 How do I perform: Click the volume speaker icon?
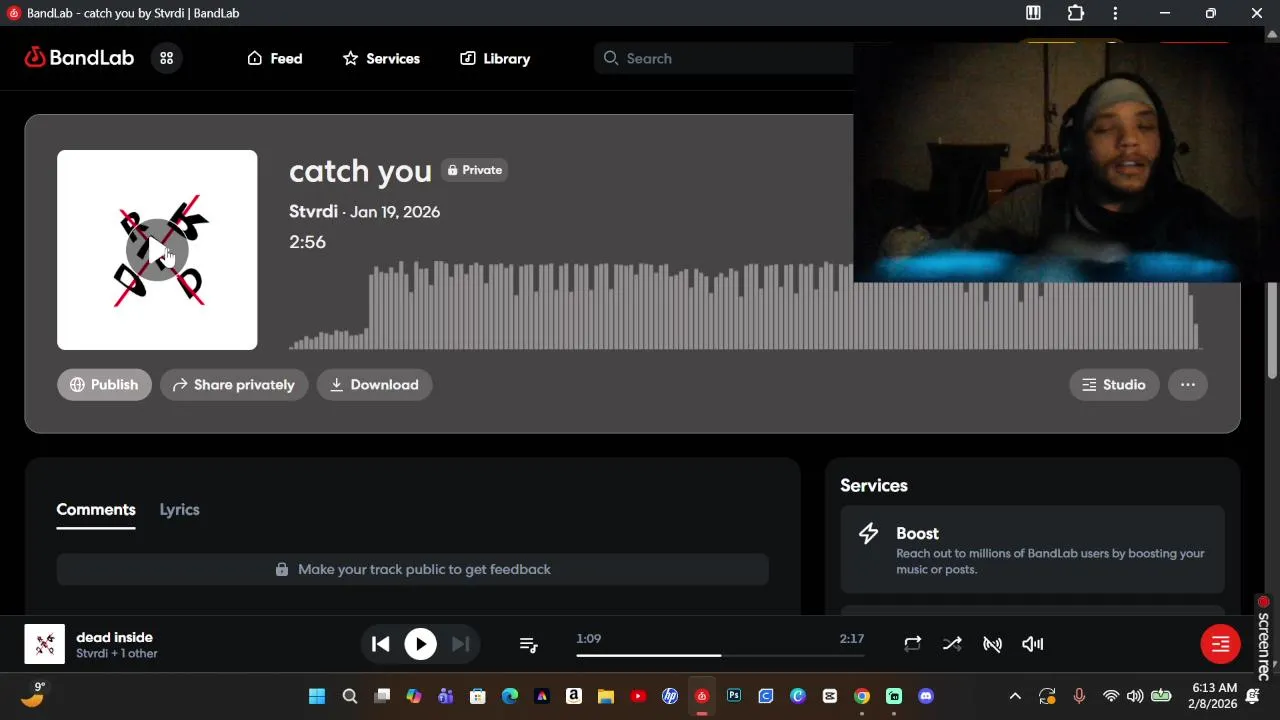click(1032, 644)
